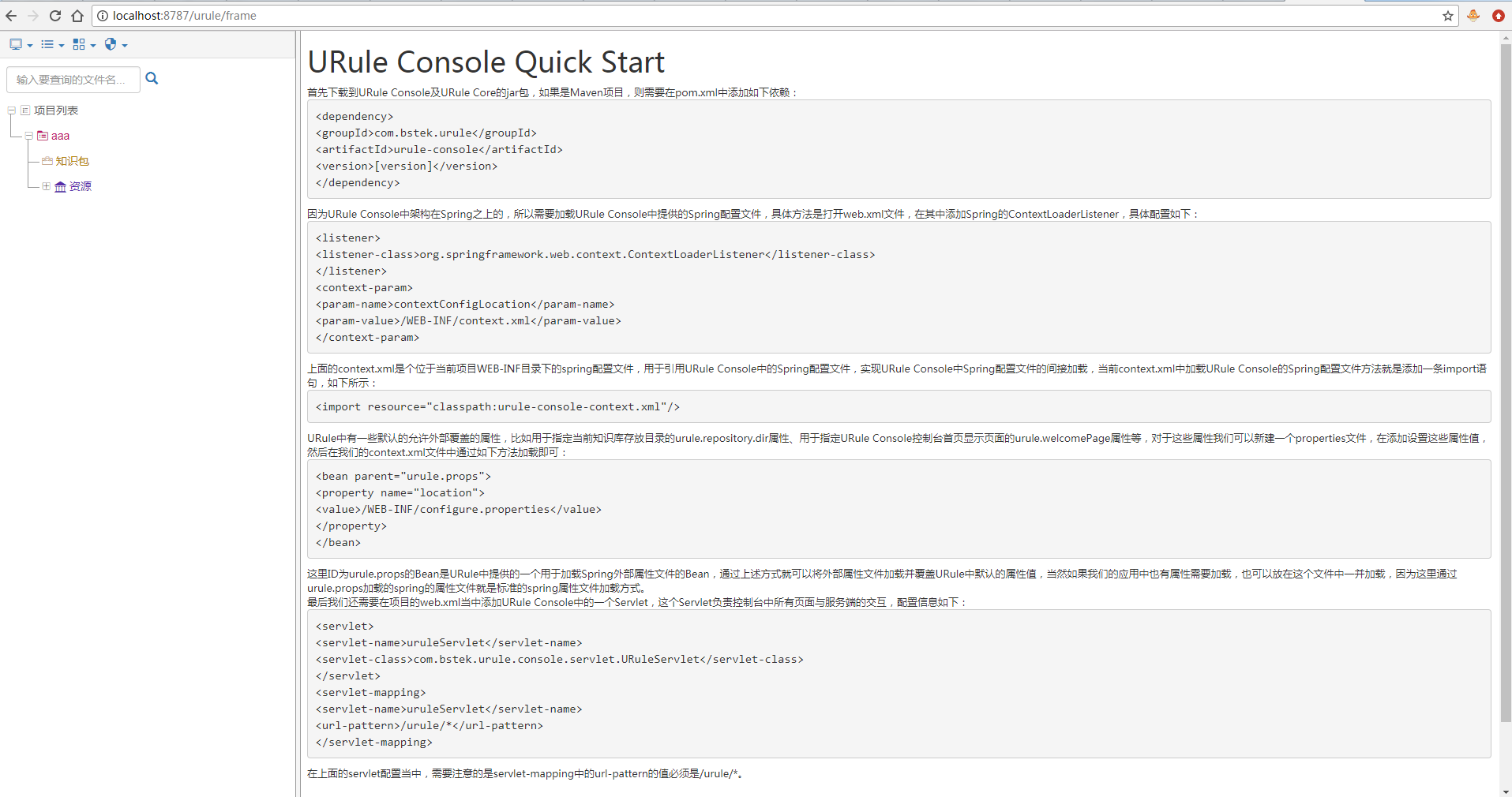This screenshot has width=1512, height=797.
Task: Open the monitor icon toolbar dropdown
Action: [x=21, y=45]
